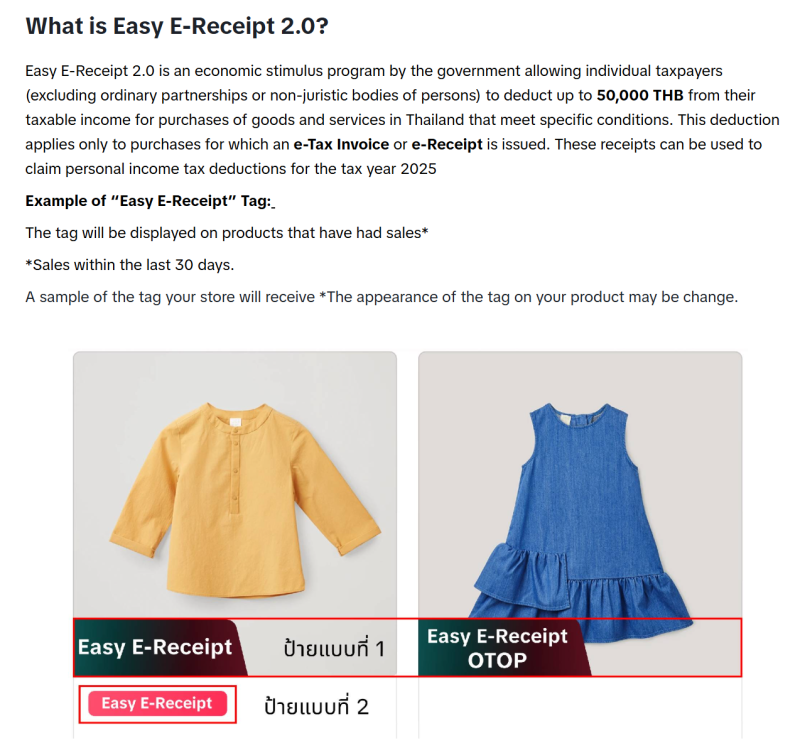Click the dress's ruffled hem
Image resolution: width=800 pixels, height=753 pixels.
580,597
